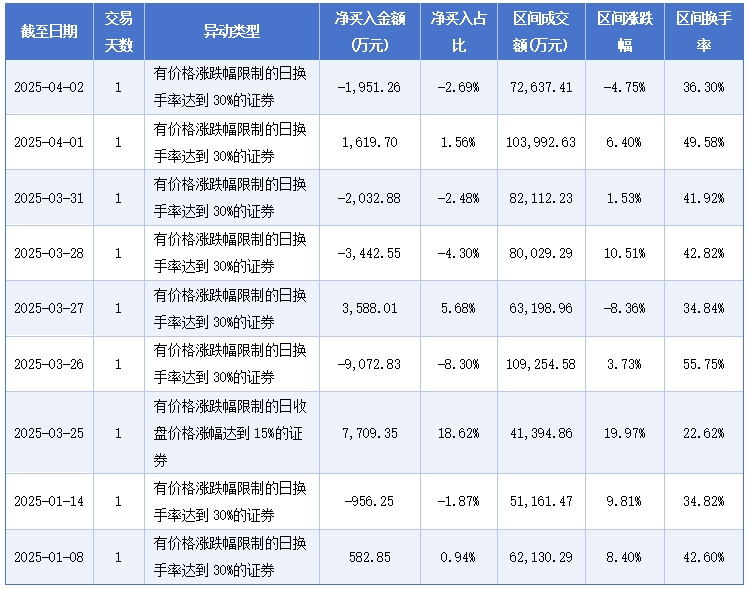Click the 交易天数 column header

click(119, 32)
